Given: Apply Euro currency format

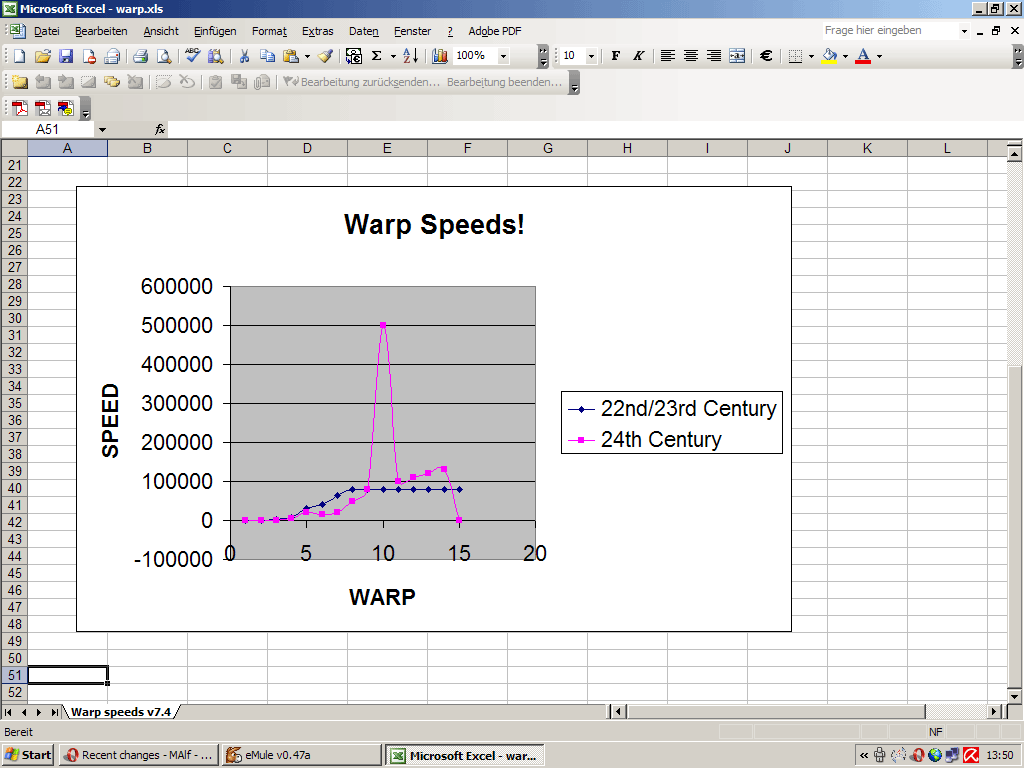Looking at the screenshot, I should pyautogui.click(x=766, y=56).
